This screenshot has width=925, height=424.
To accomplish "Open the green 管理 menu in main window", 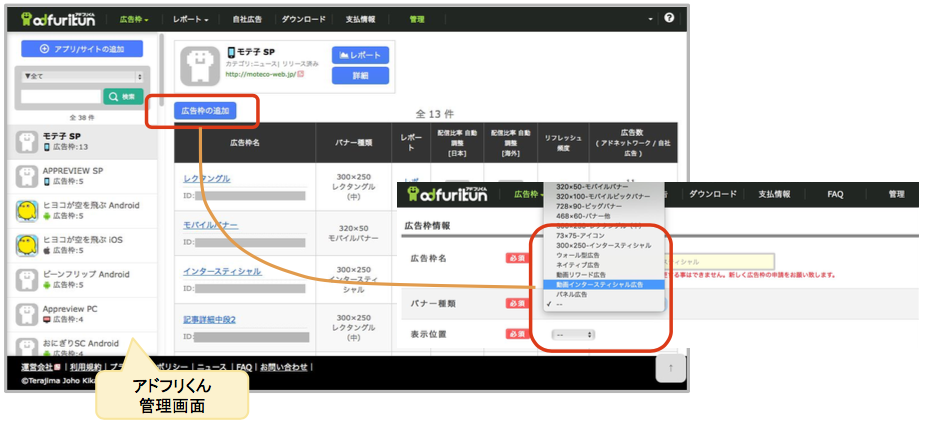I will 417,19.
